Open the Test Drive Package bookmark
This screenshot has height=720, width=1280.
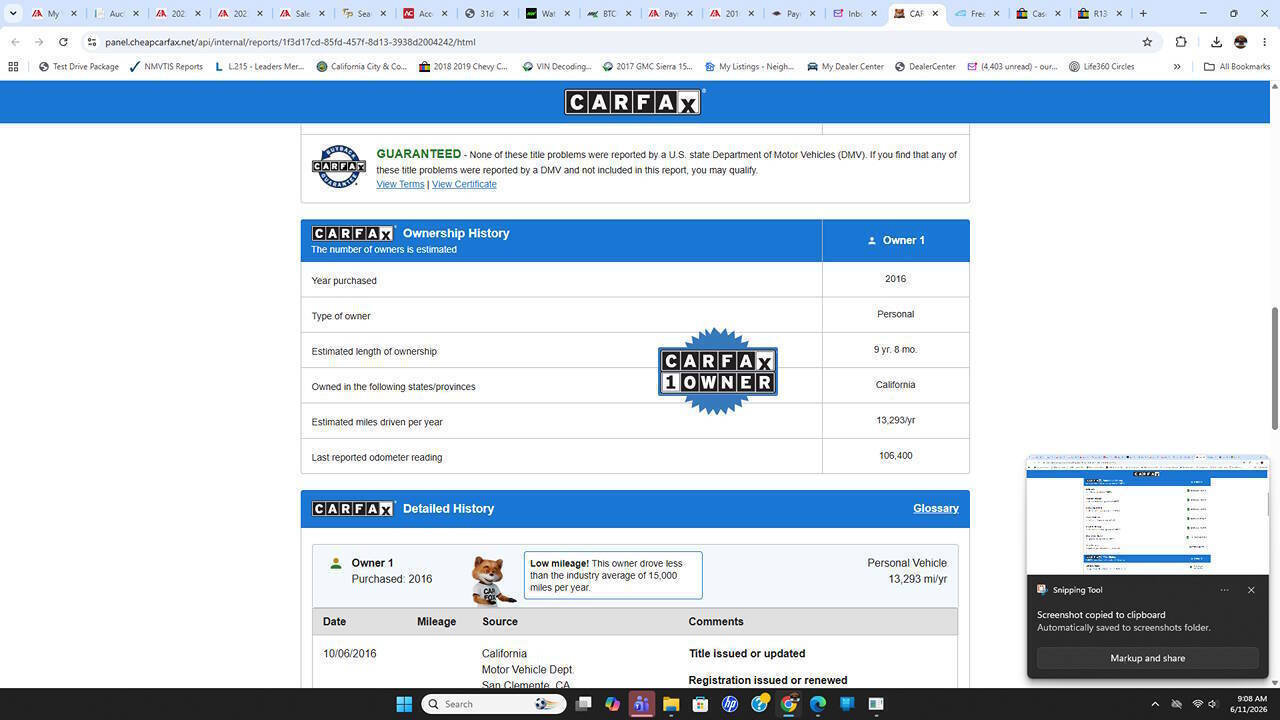pos(79,67)
